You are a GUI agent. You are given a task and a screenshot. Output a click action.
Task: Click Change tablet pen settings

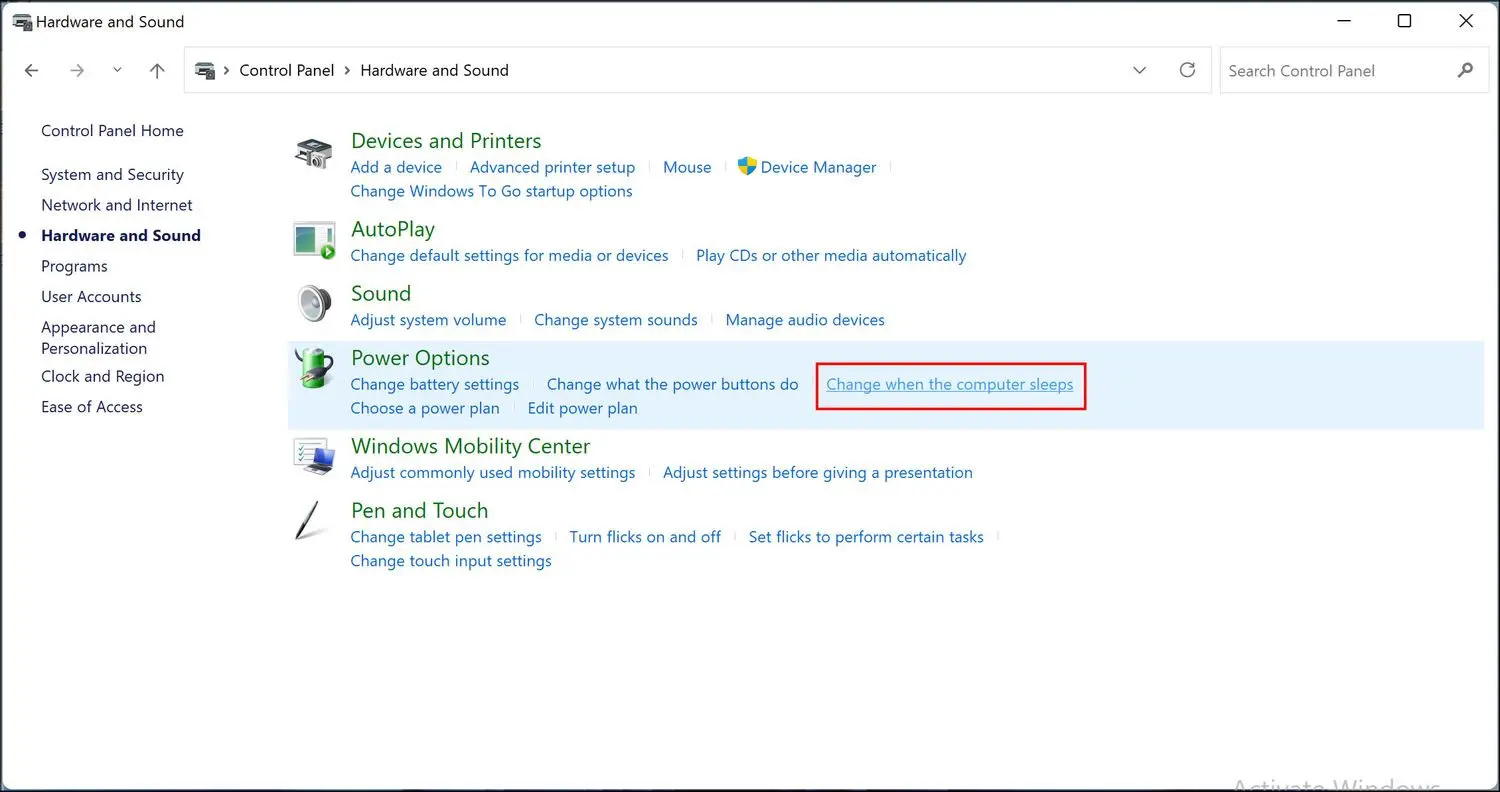click(446, 538)
